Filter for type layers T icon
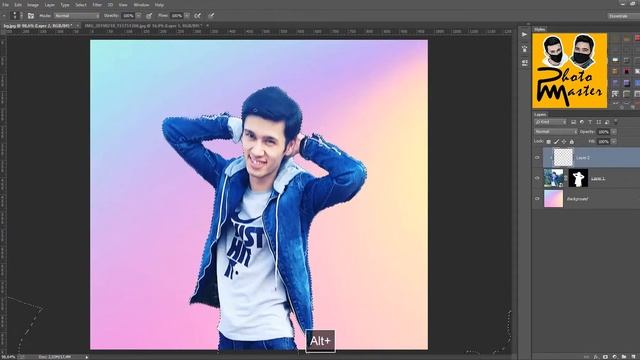 coord(590,122)
